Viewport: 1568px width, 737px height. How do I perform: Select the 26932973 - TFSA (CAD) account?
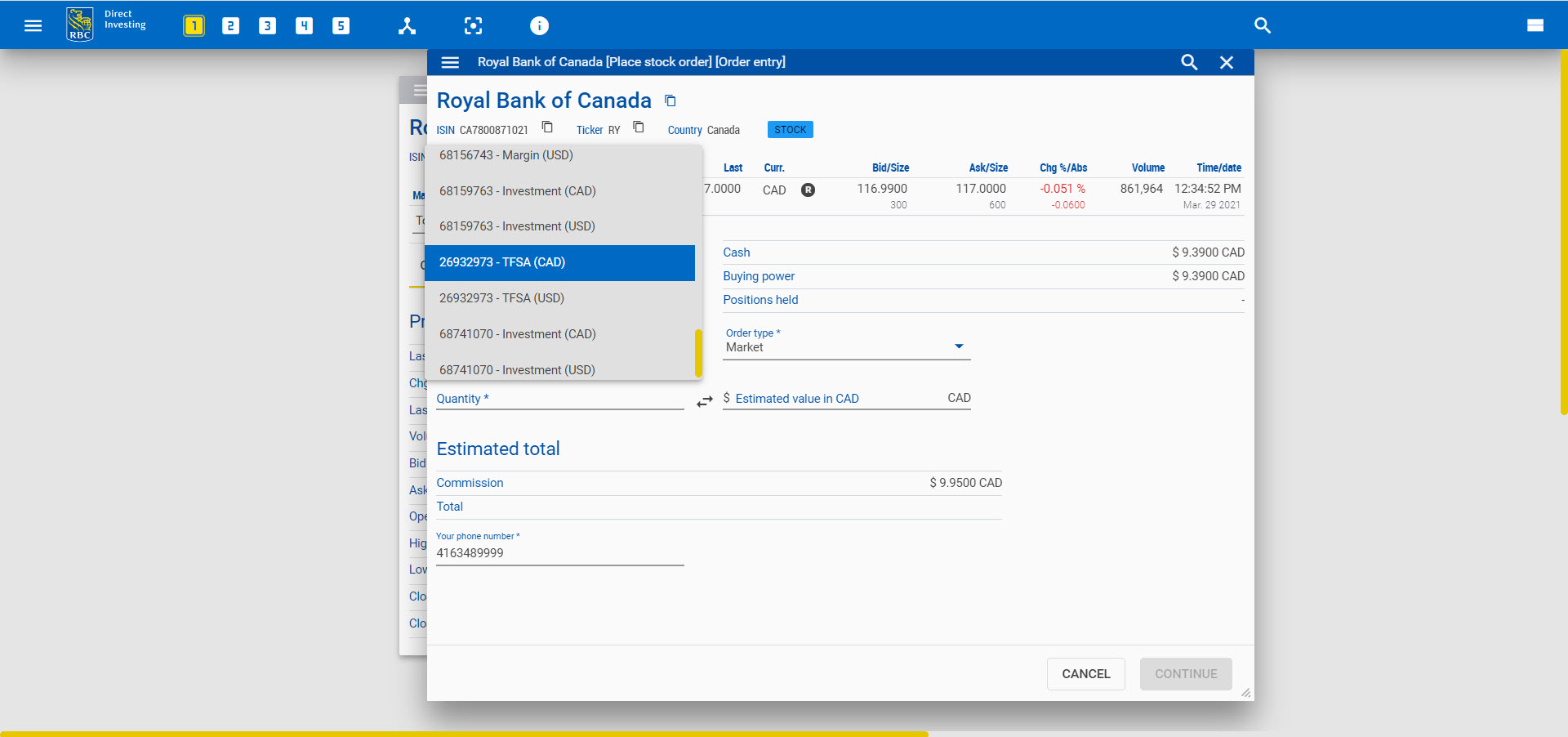[x=559, y=262]
